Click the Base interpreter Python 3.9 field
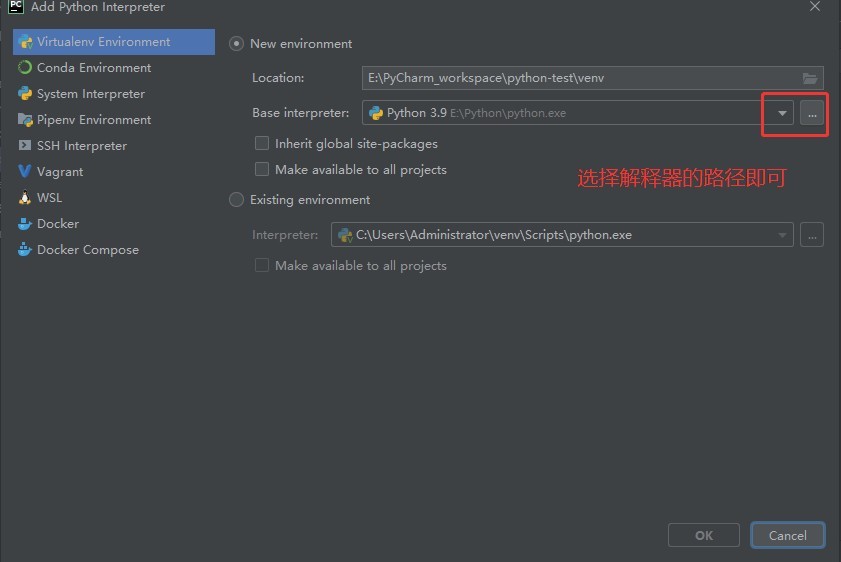841x562 pixels. [578, 113]
